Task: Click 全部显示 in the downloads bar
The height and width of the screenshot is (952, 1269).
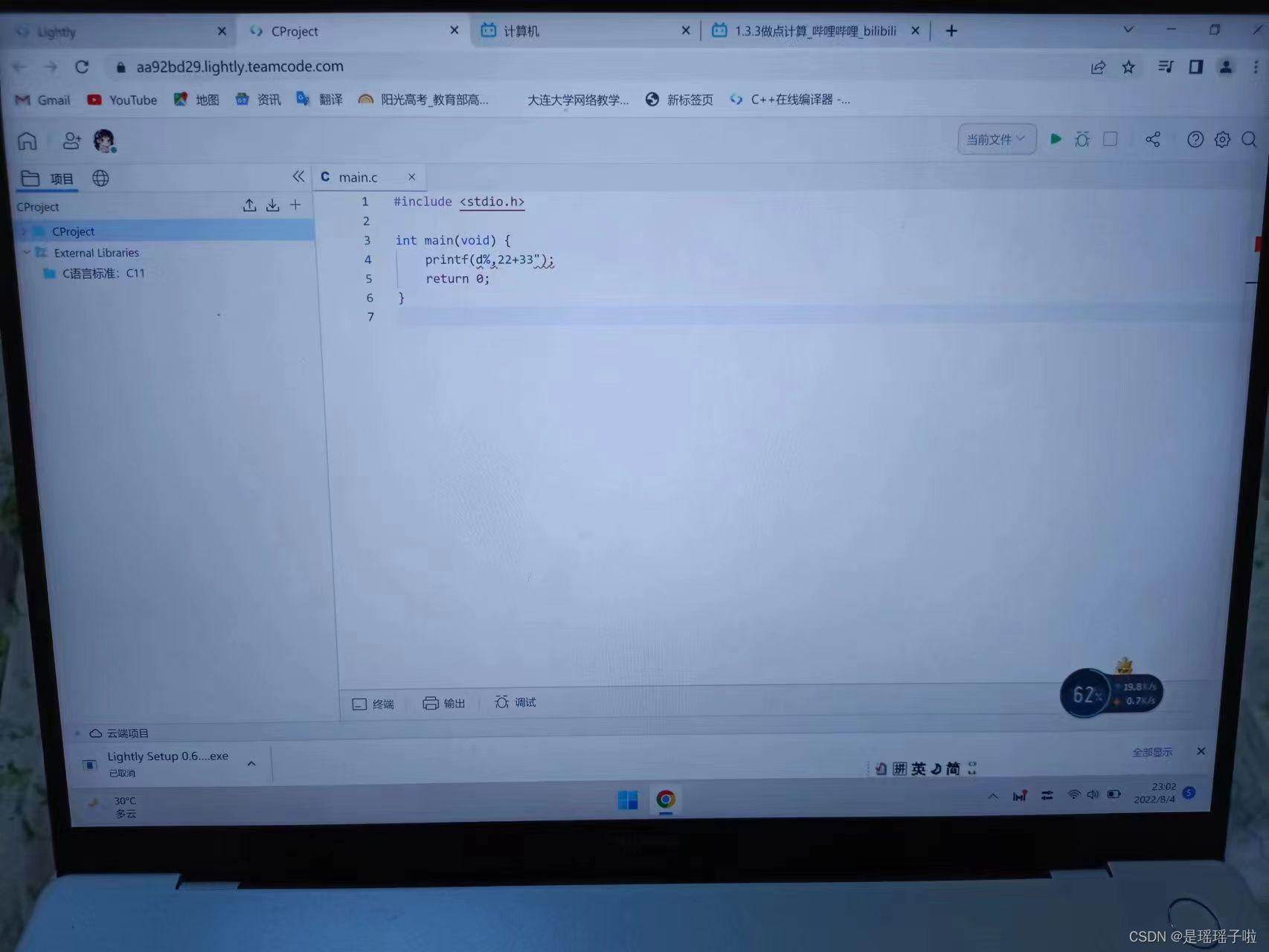Action: pos(1152,752)
